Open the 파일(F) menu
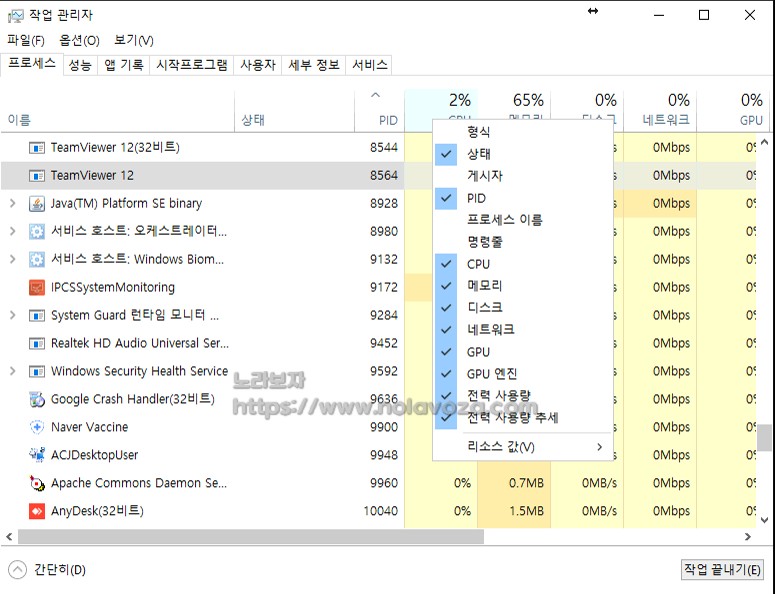This screenshot has width=775, height=594. pyautogui.click(x=26, y=41)
